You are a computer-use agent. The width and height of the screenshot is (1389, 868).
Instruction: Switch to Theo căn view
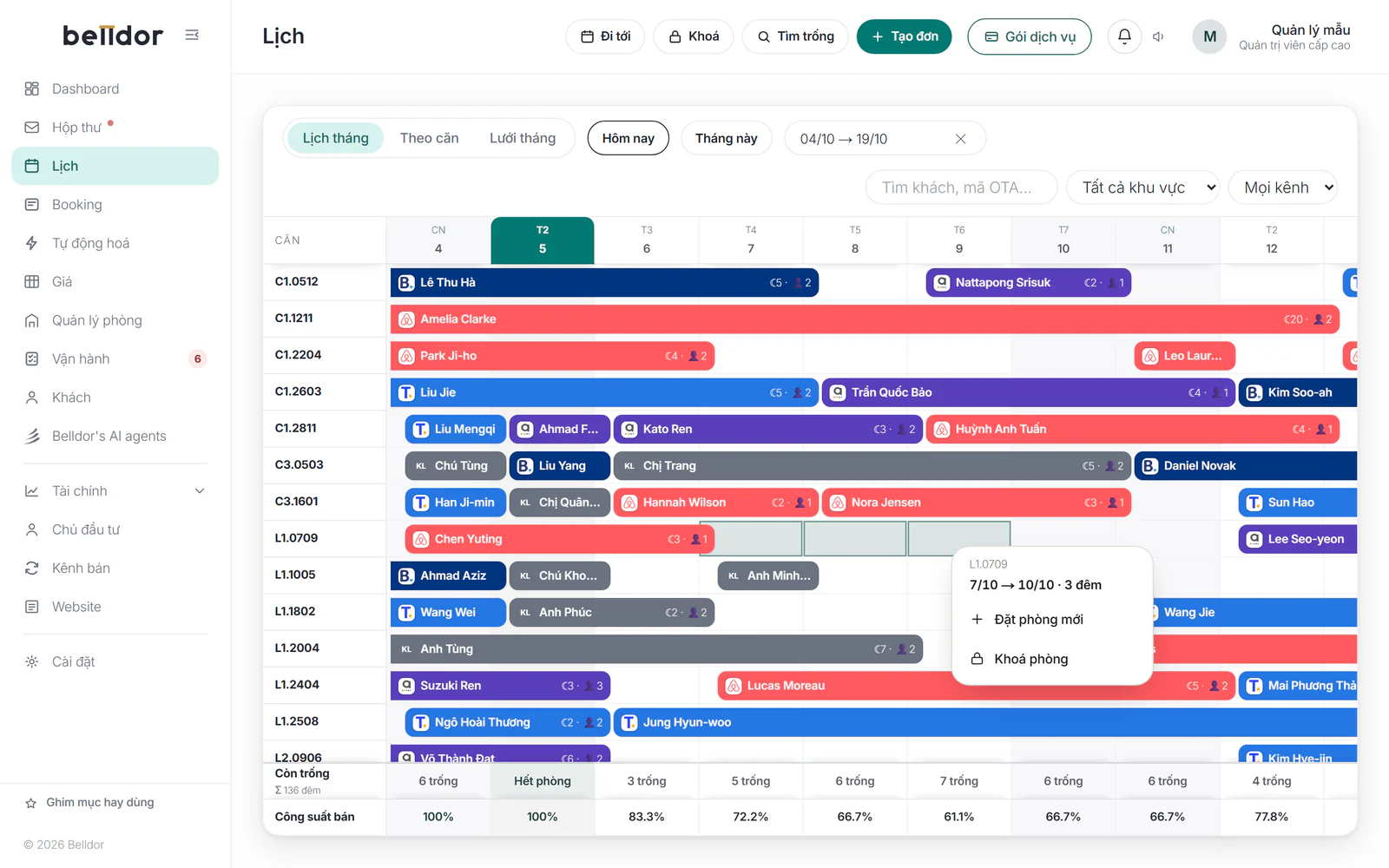tap(429, 138)
